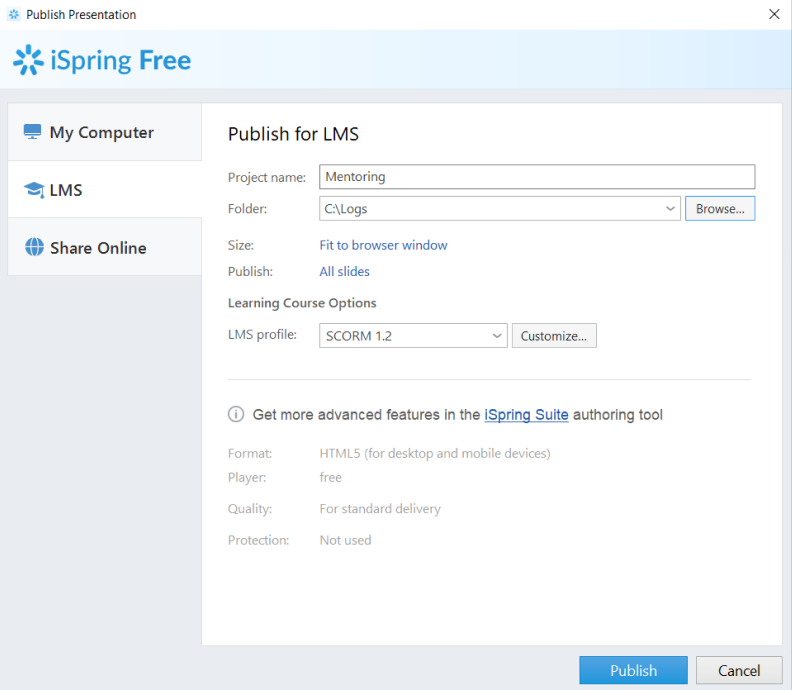This screenshot has width=792, height=690.
Task: Browse for an output folder
Action: 720,209
